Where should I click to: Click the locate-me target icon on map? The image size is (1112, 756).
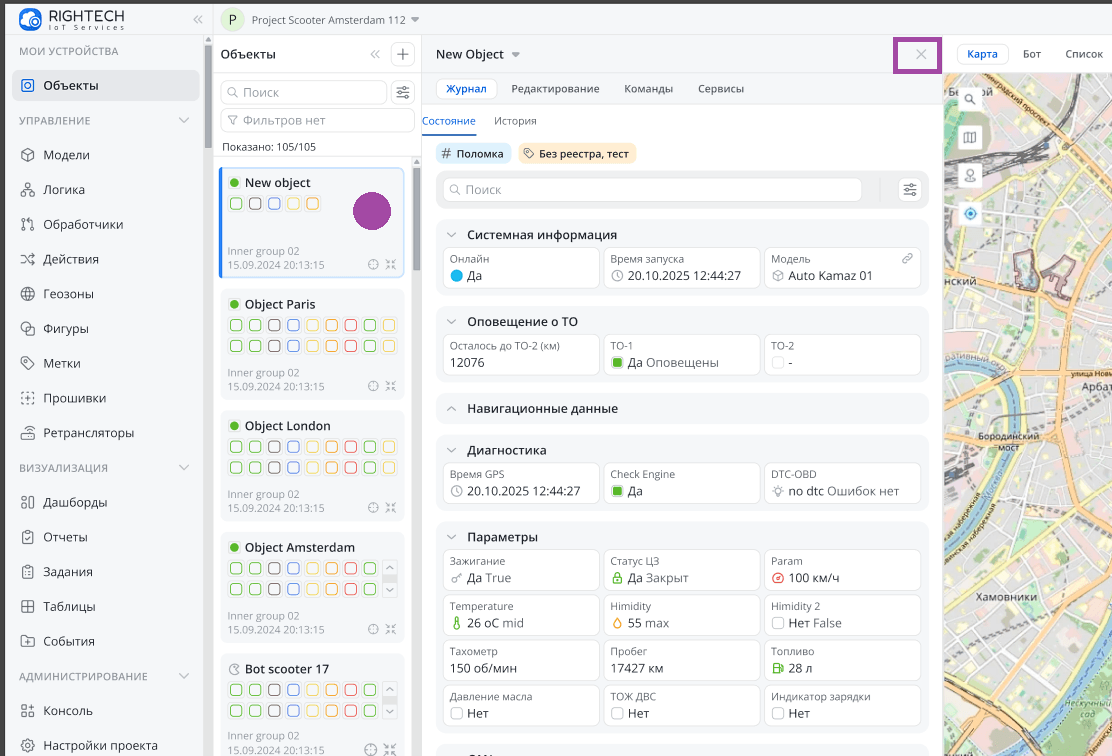click(x=969, y=214)
